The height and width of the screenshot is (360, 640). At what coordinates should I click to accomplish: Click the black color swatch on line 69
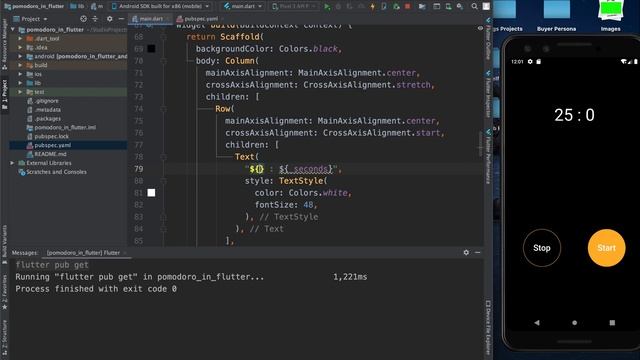(x=151, y=49)
